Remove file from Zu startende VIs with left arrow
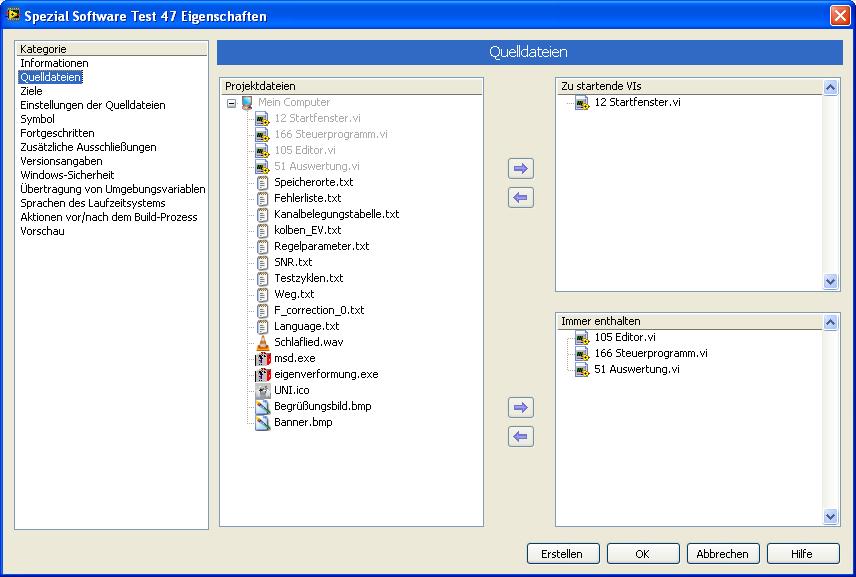The width and height of the screenshot is (856, 577). pos(521,198)
